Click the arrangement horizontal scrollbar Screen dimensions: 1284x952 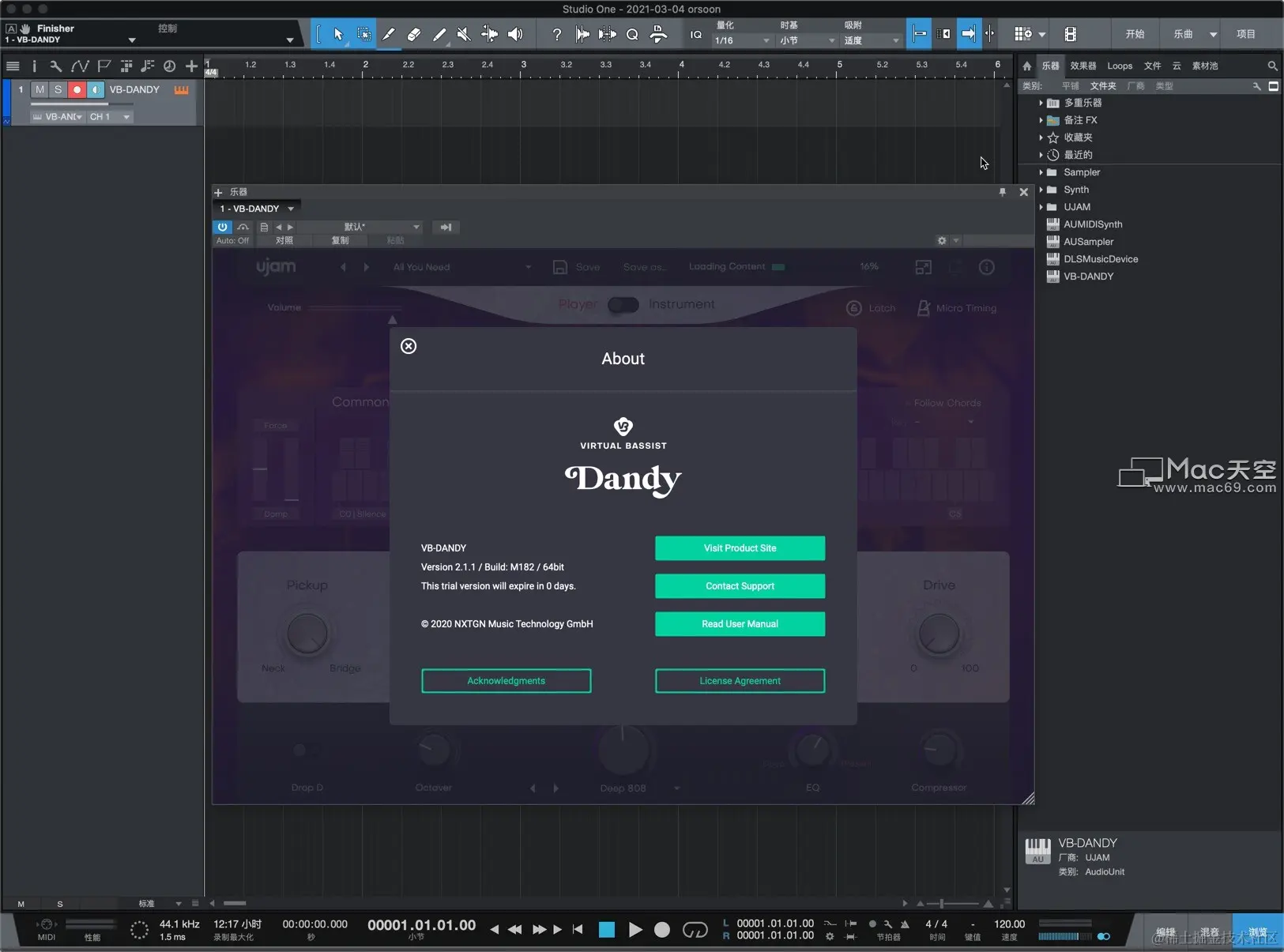coord(235,903)
